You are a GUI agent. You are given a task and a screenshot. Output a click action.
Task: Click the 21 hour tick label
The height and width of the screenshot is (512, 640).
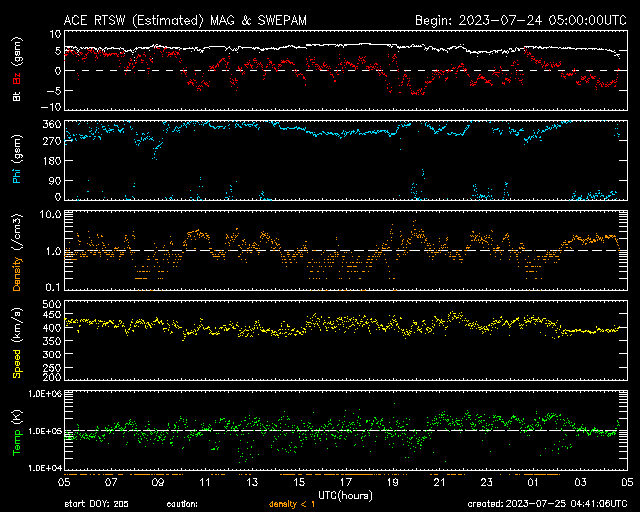[438, 482]
